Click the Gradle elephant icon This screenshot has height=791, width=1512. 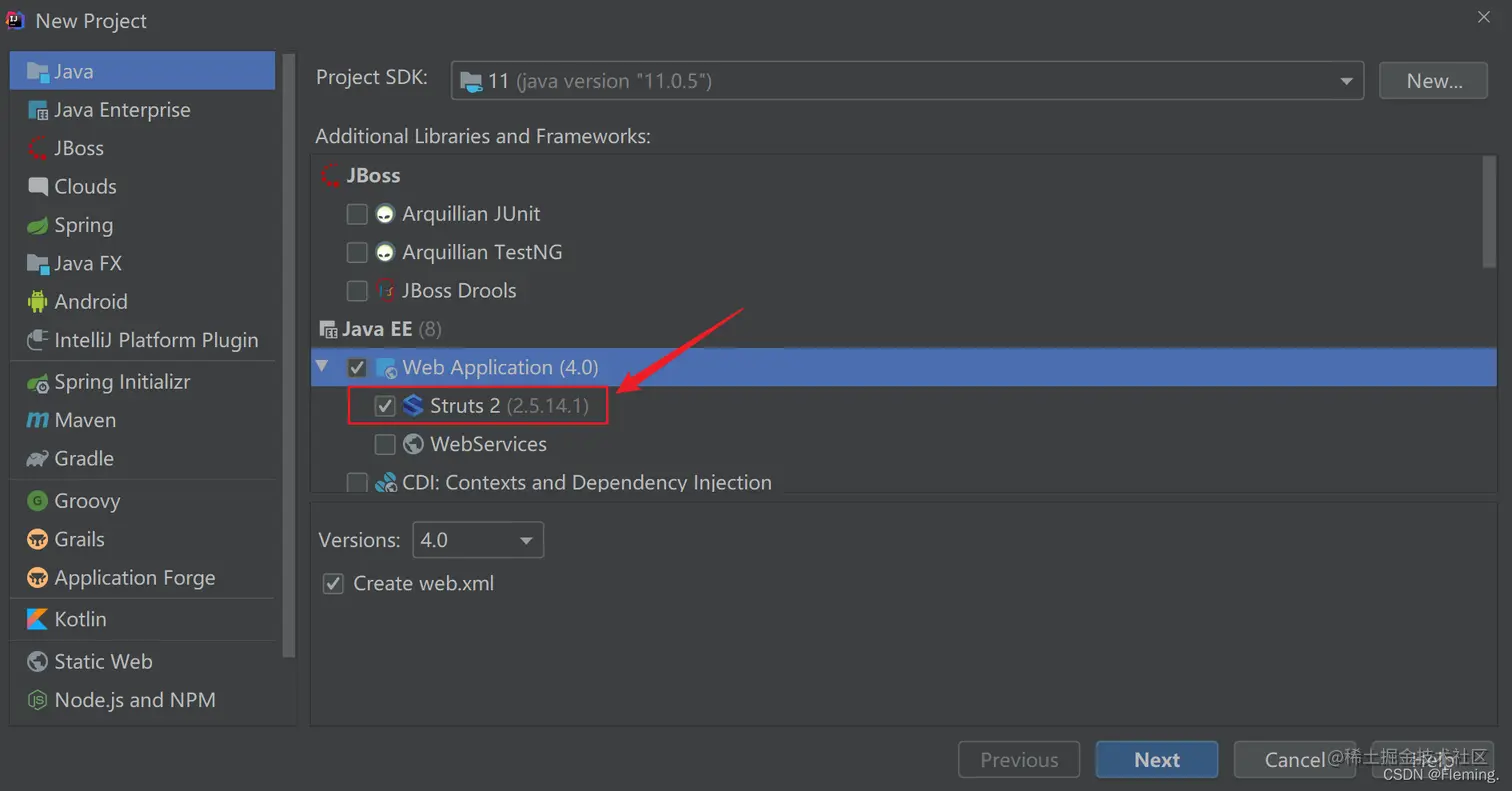pyautogui.click(x=38, y=459)
